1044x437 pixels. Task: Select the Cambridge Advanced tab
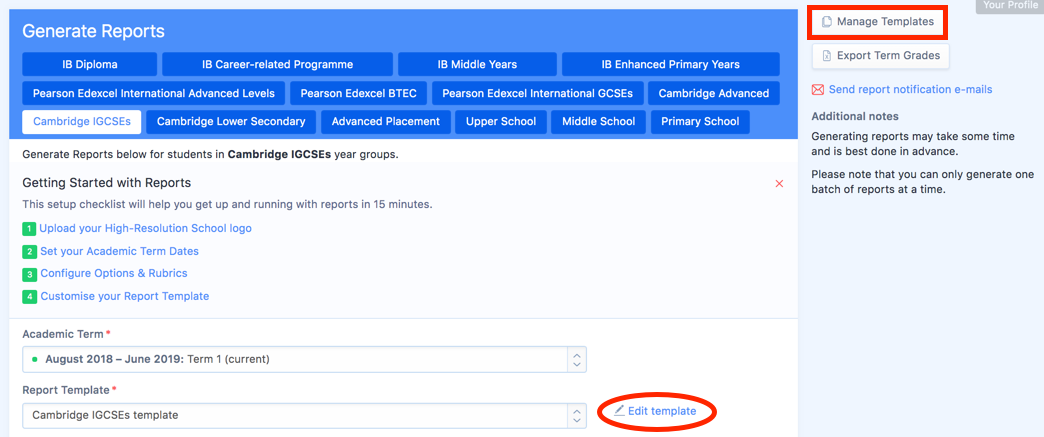[714, 93]
